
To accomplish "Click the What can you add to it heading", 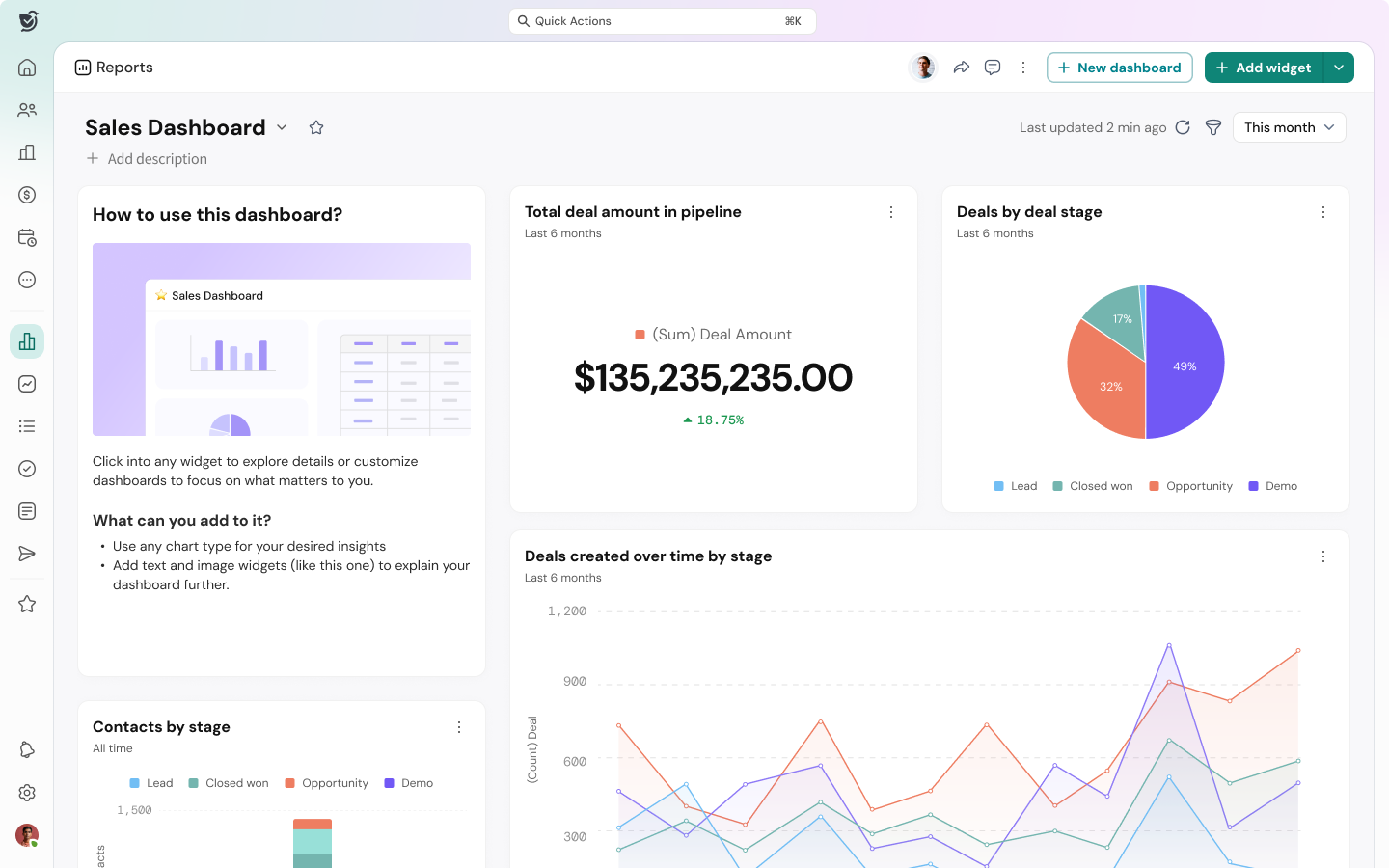I will pyautogui.click(x=181, y=521).
